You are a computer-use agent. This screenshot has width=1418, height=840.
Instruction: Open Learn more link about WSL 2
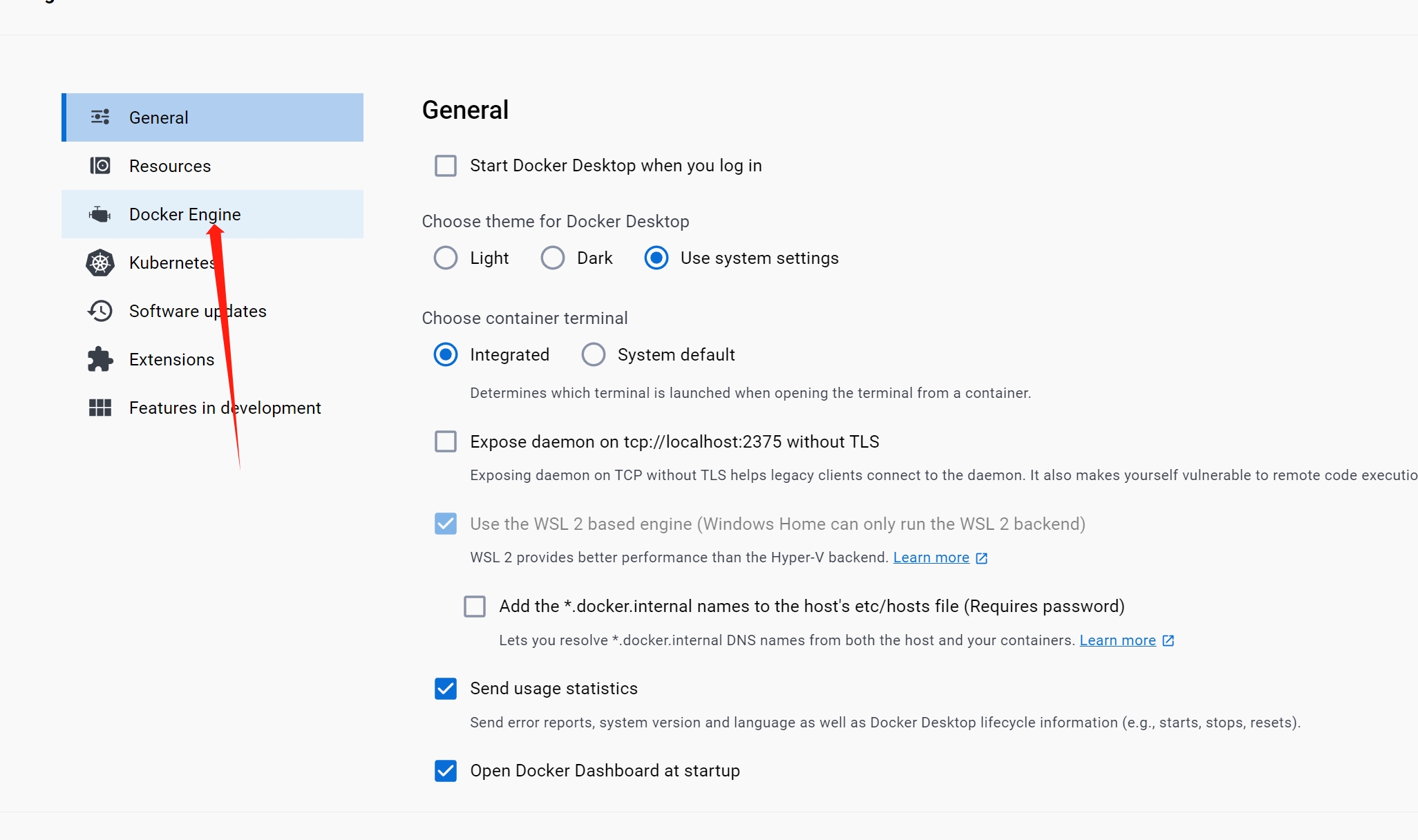(x=932, y=557)
